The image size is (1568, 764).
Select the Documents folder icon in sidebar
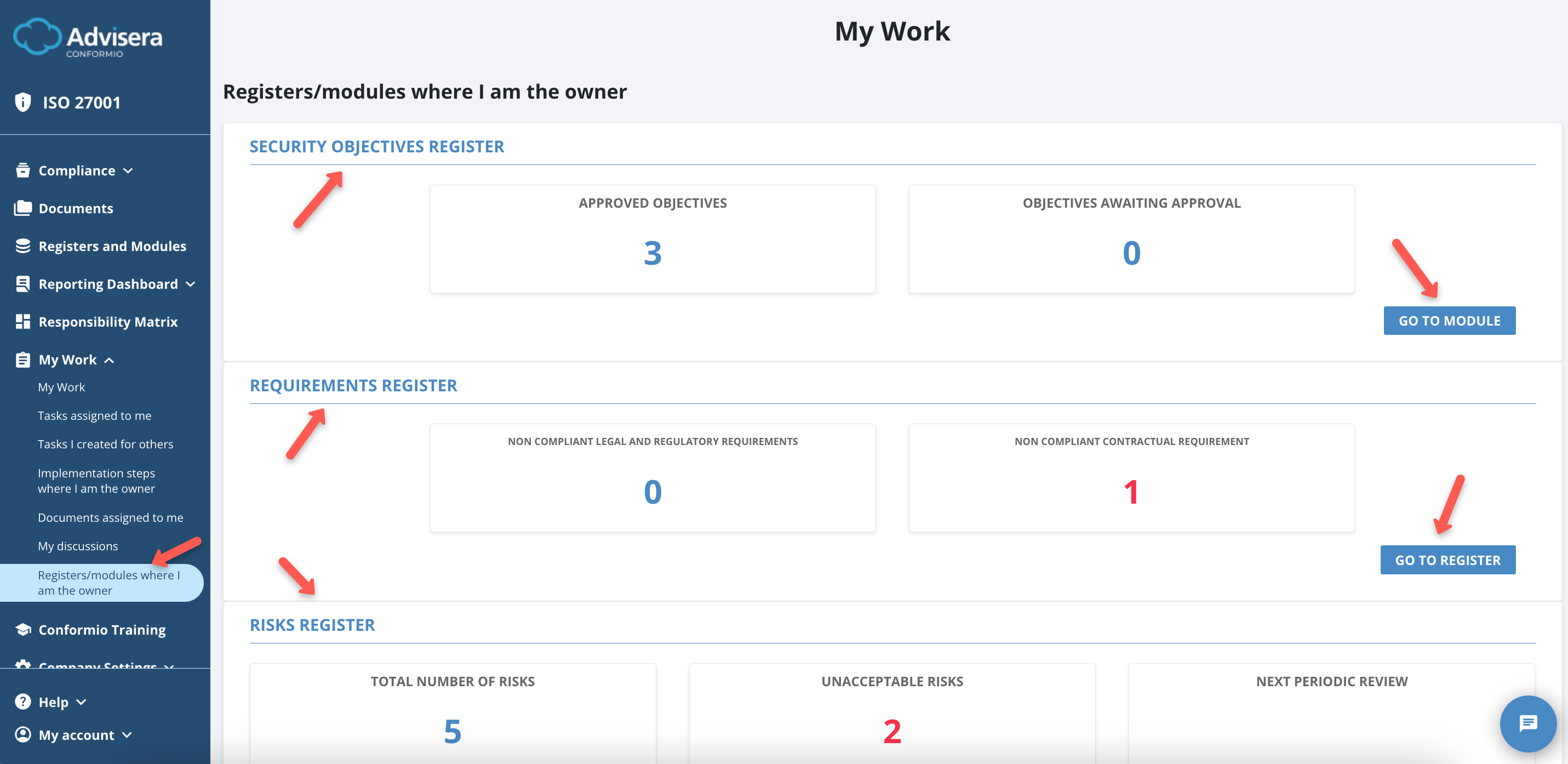(22, 208)
